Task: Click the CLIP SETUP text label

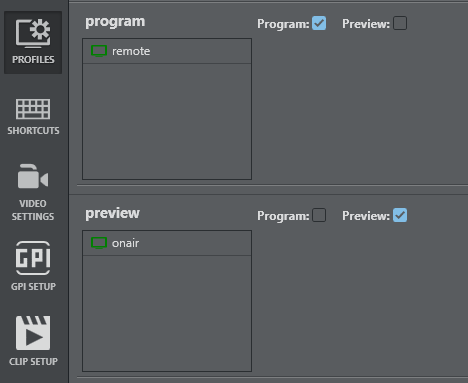Action: 33,362
